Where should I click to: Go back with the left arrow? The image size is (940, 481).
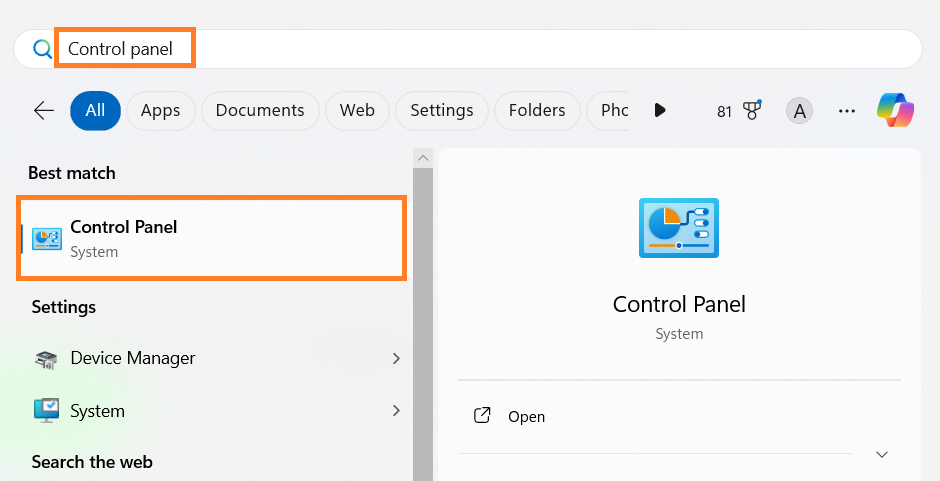click(44, 110)
